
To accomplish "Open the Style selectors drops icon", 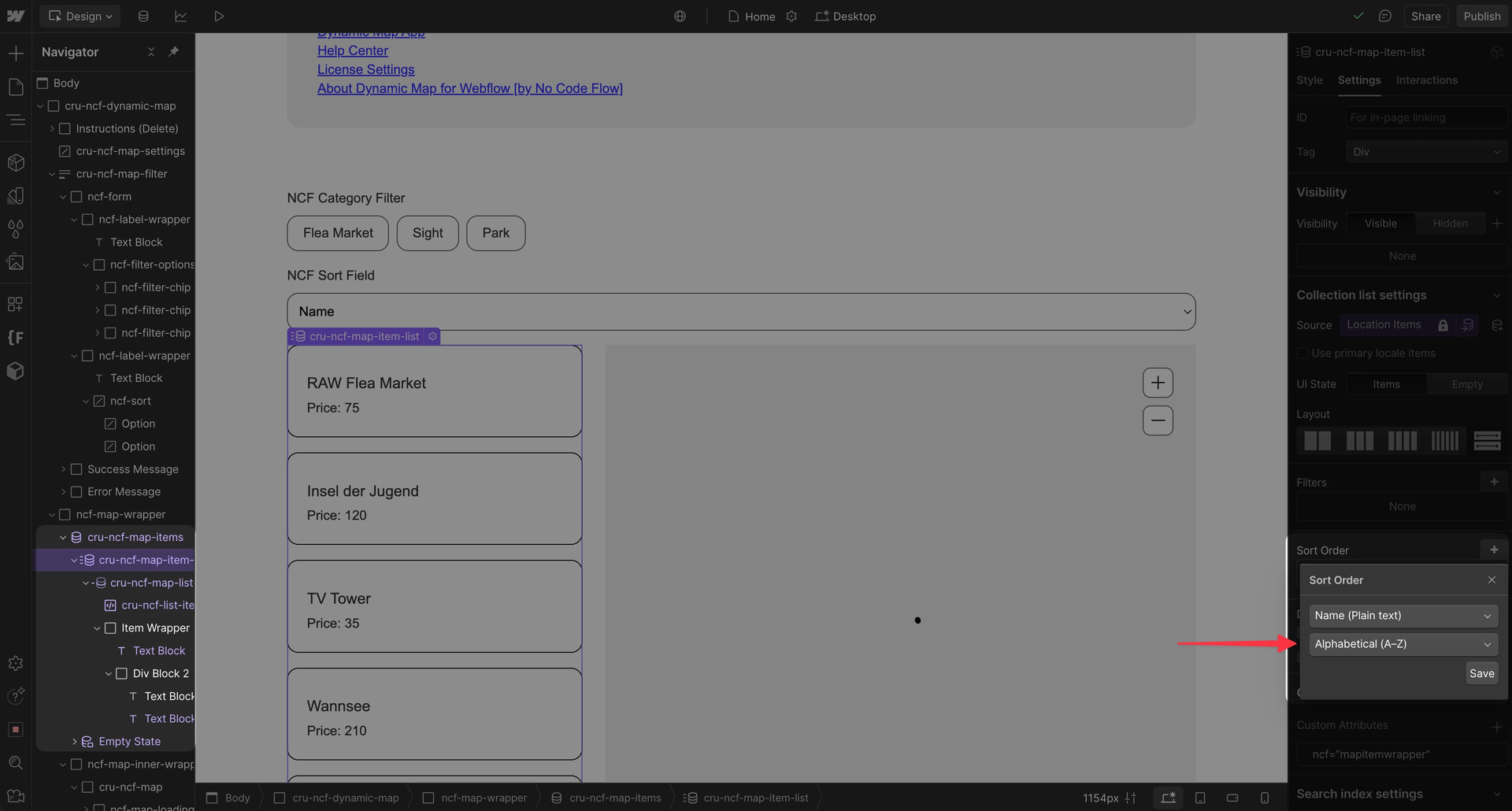I will [x=16, y=228].
